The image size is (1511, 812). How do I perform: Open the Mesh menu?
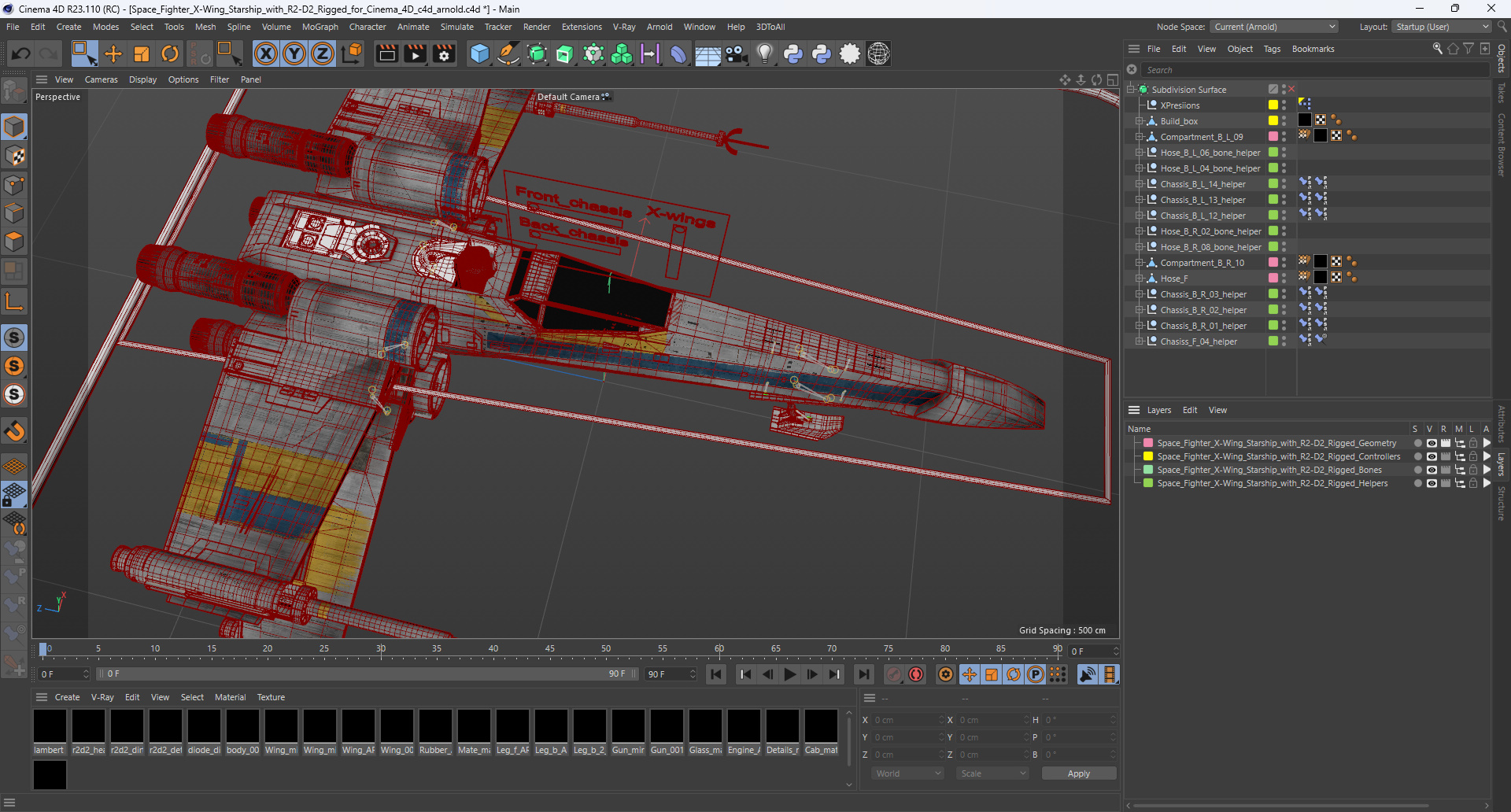(205, 27)
